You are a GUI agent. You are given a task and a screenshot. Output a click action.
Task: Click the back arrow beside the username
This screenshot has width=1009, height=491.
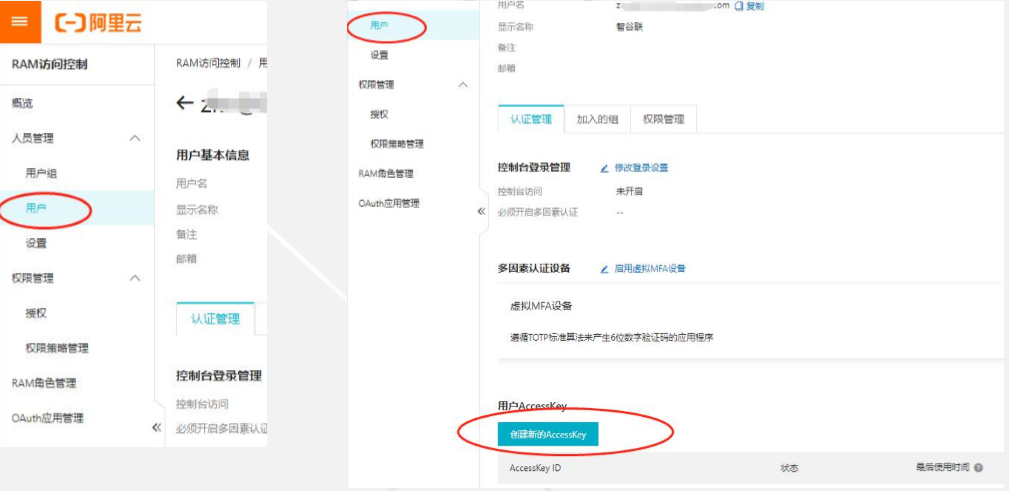[185, 103]
